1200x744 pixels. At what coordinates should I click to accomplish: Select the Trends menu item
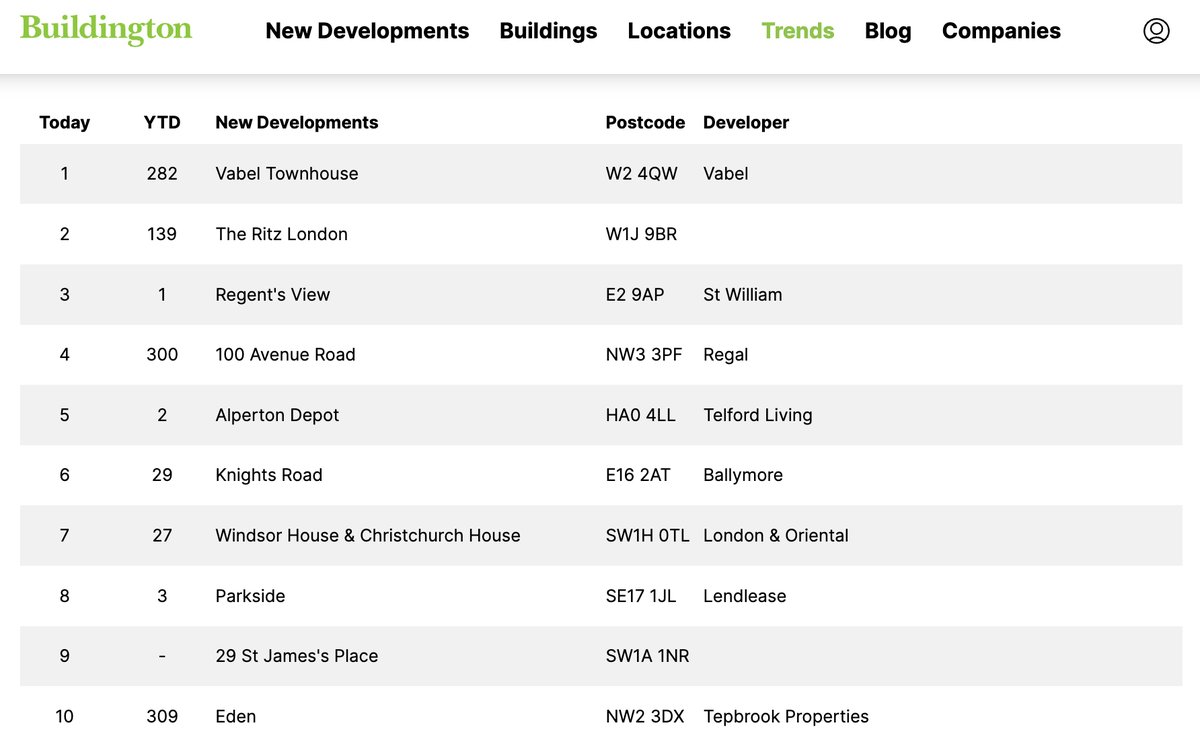pos(797,31)
